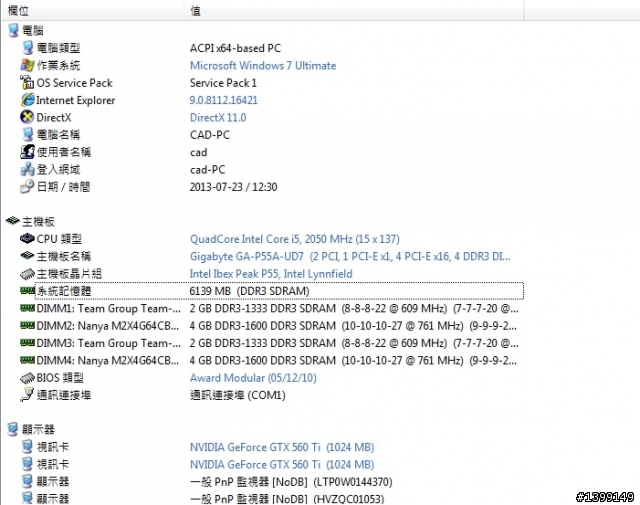
Task: Click the second 視訊卡 row icon
Action: 27,464
